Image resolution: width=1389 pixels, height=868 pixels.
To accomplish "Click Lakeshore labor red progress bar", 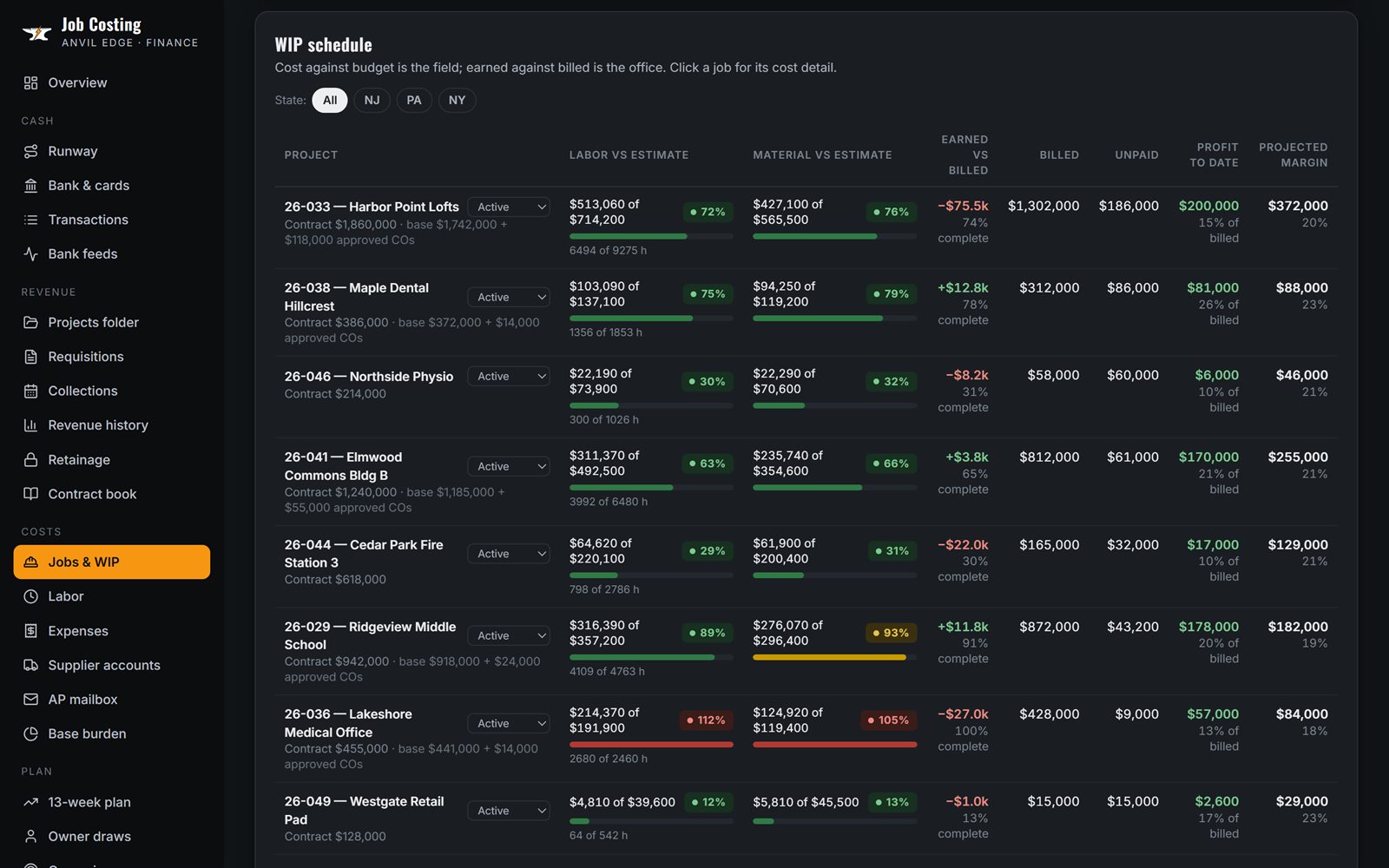I will pyautogui.click(x=651, y=745).
